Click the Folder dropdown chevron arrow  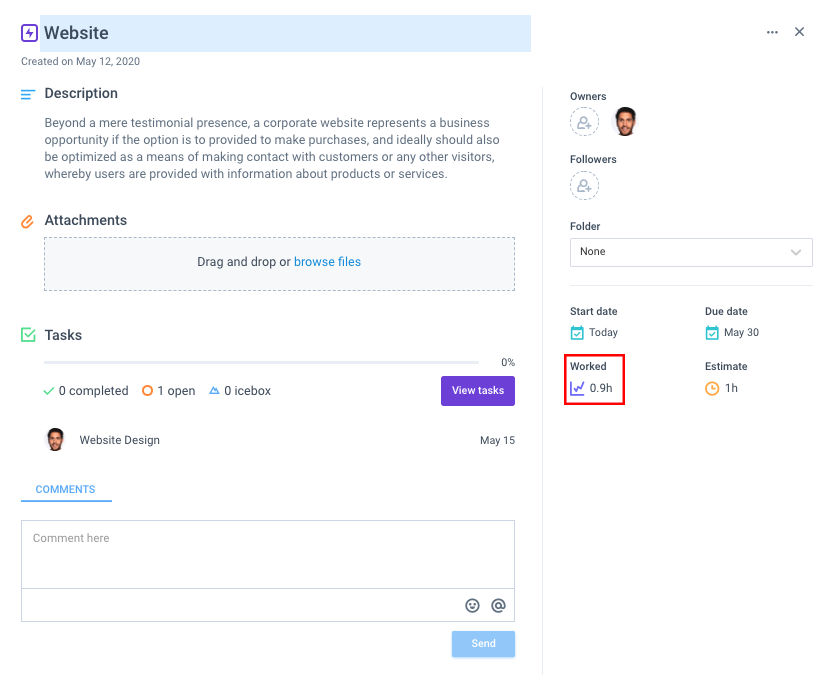(795, 252)
